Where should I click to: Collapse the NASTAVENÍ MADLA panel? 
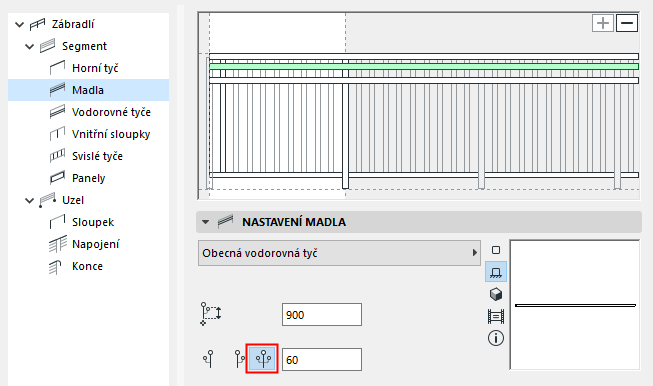pyautogui.click(x=205, y=222)
